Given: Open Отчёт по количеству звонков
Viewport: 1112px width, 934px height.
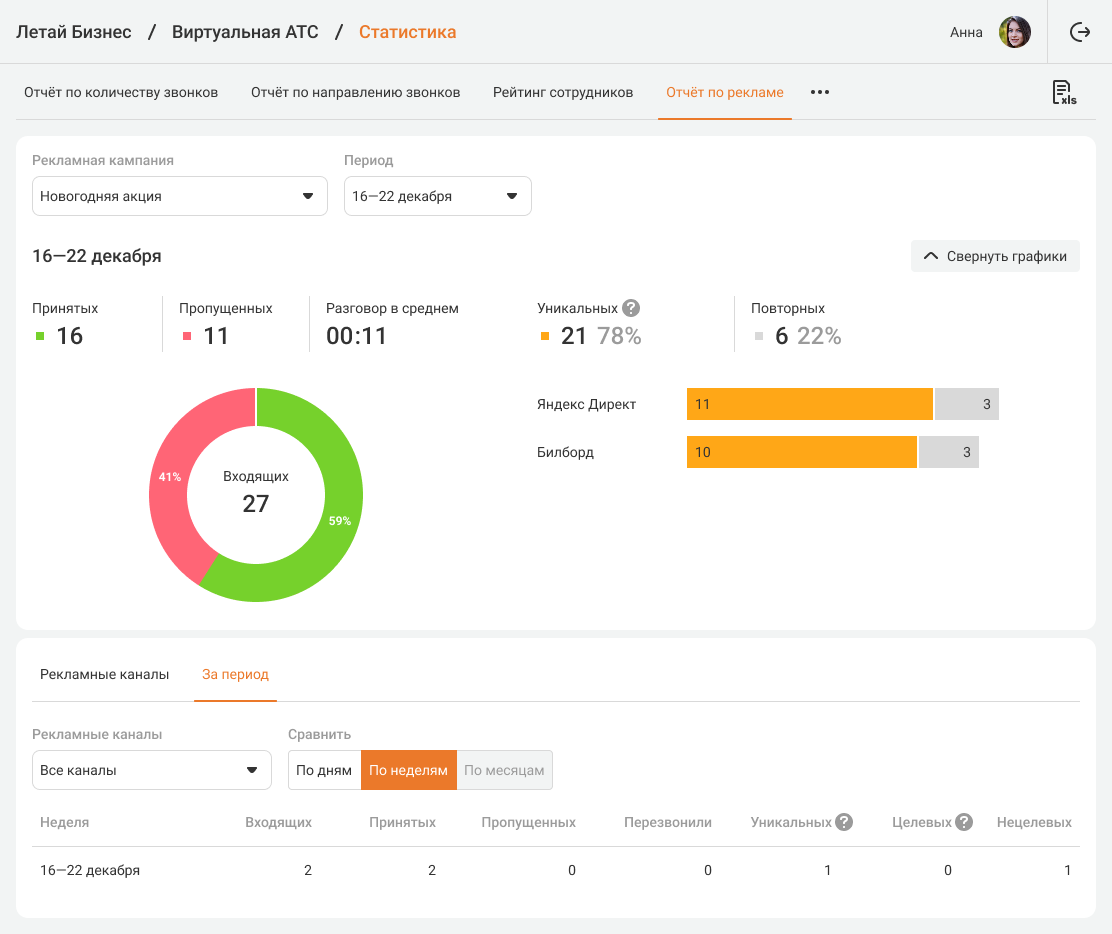Looking at the screenshot, I should point(121,92).
